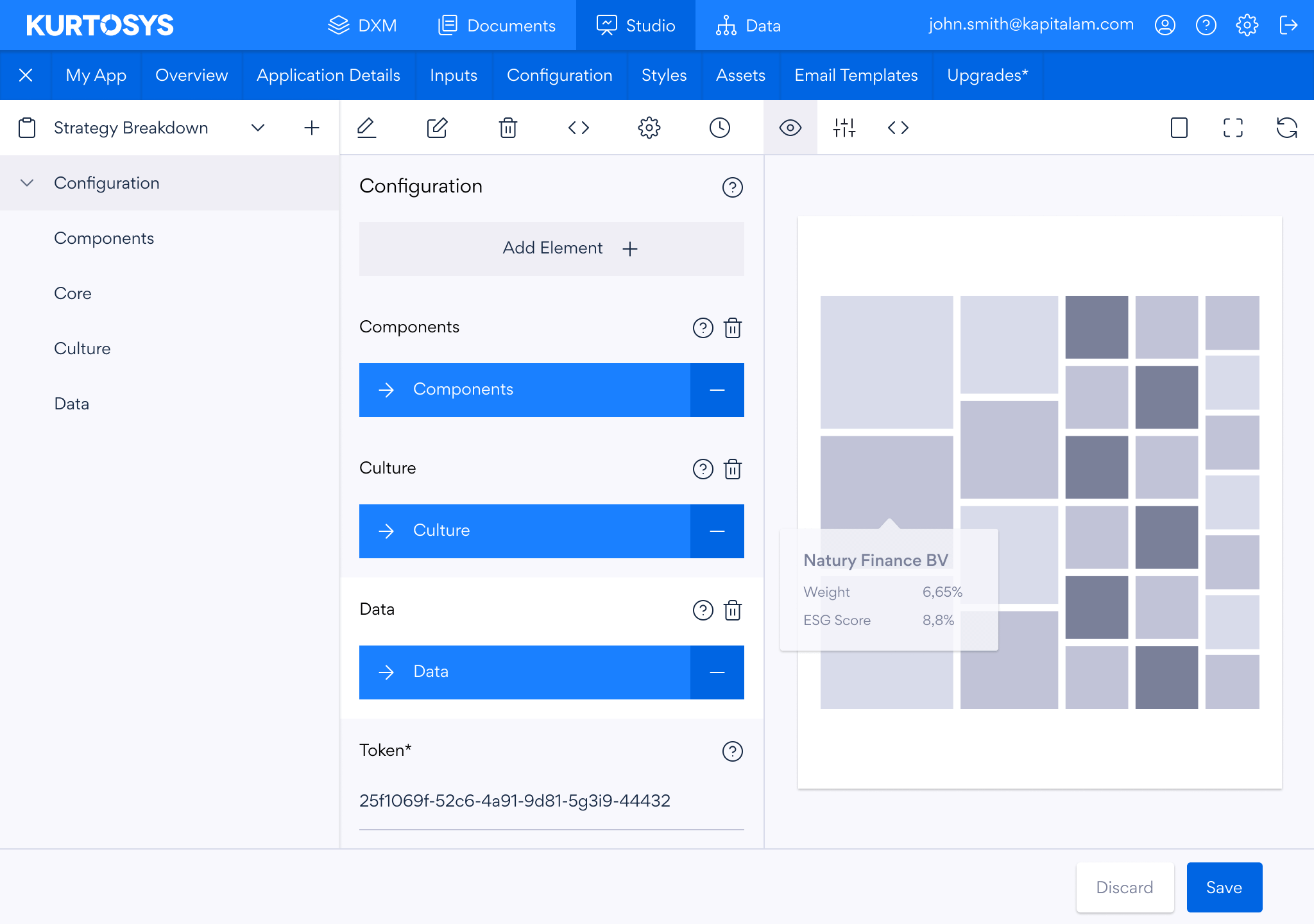
Task: Enter fullscreen preview mode
Action: point(1233,128)
